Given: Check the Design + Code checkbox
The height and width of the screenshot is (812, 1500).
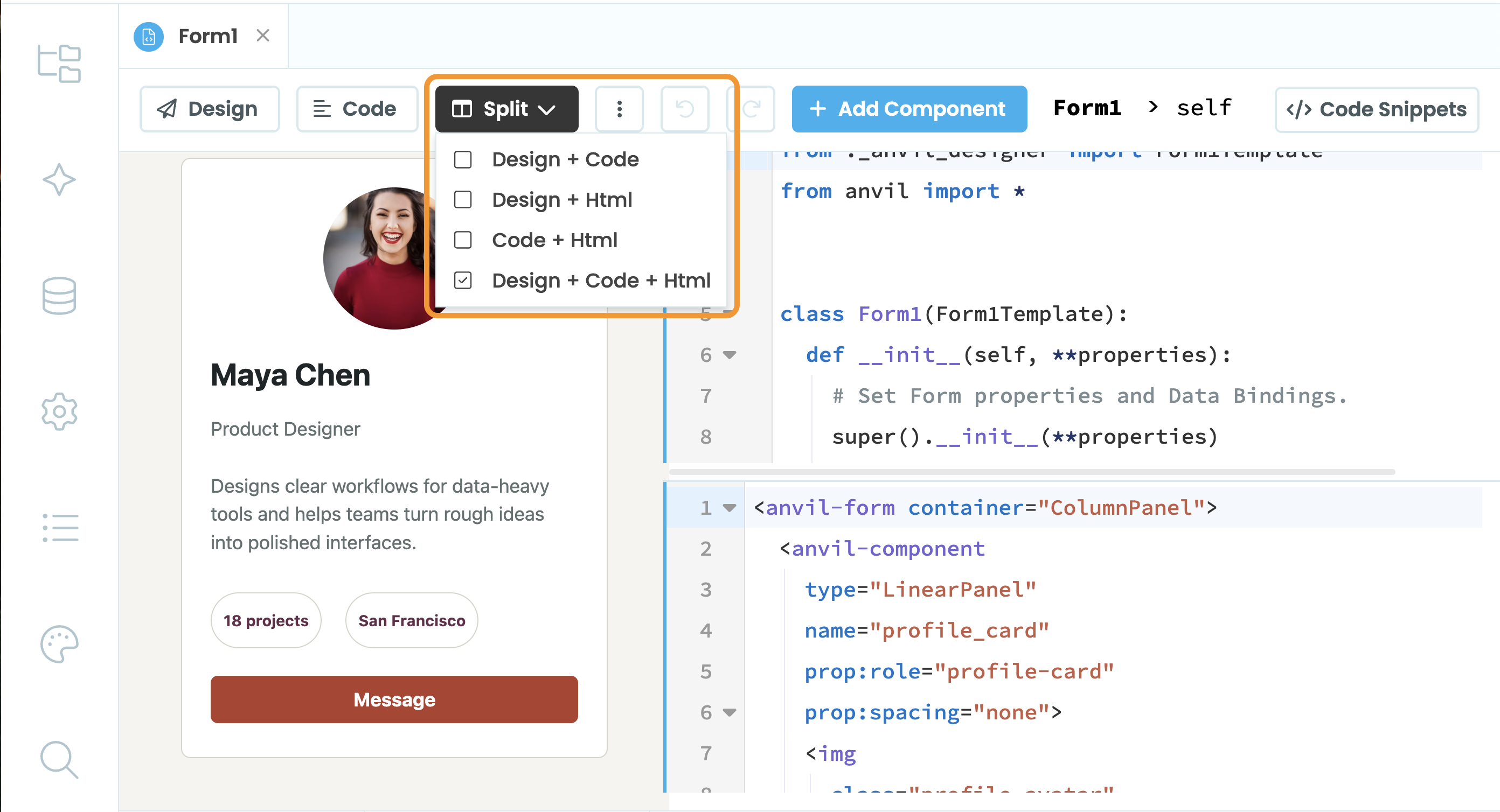Looking at the screenshot, I should click(x=463, y=159).
